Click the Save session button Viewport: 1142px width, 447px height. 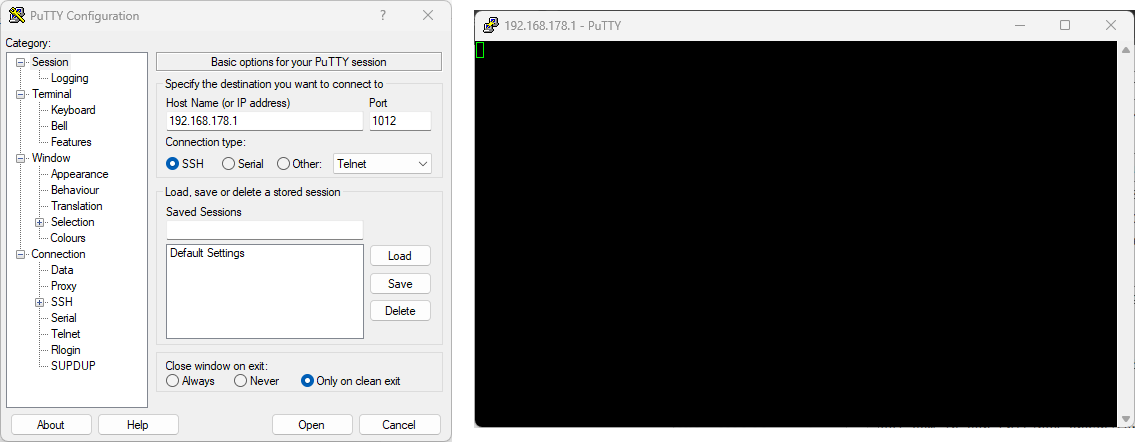coord(400,284)
